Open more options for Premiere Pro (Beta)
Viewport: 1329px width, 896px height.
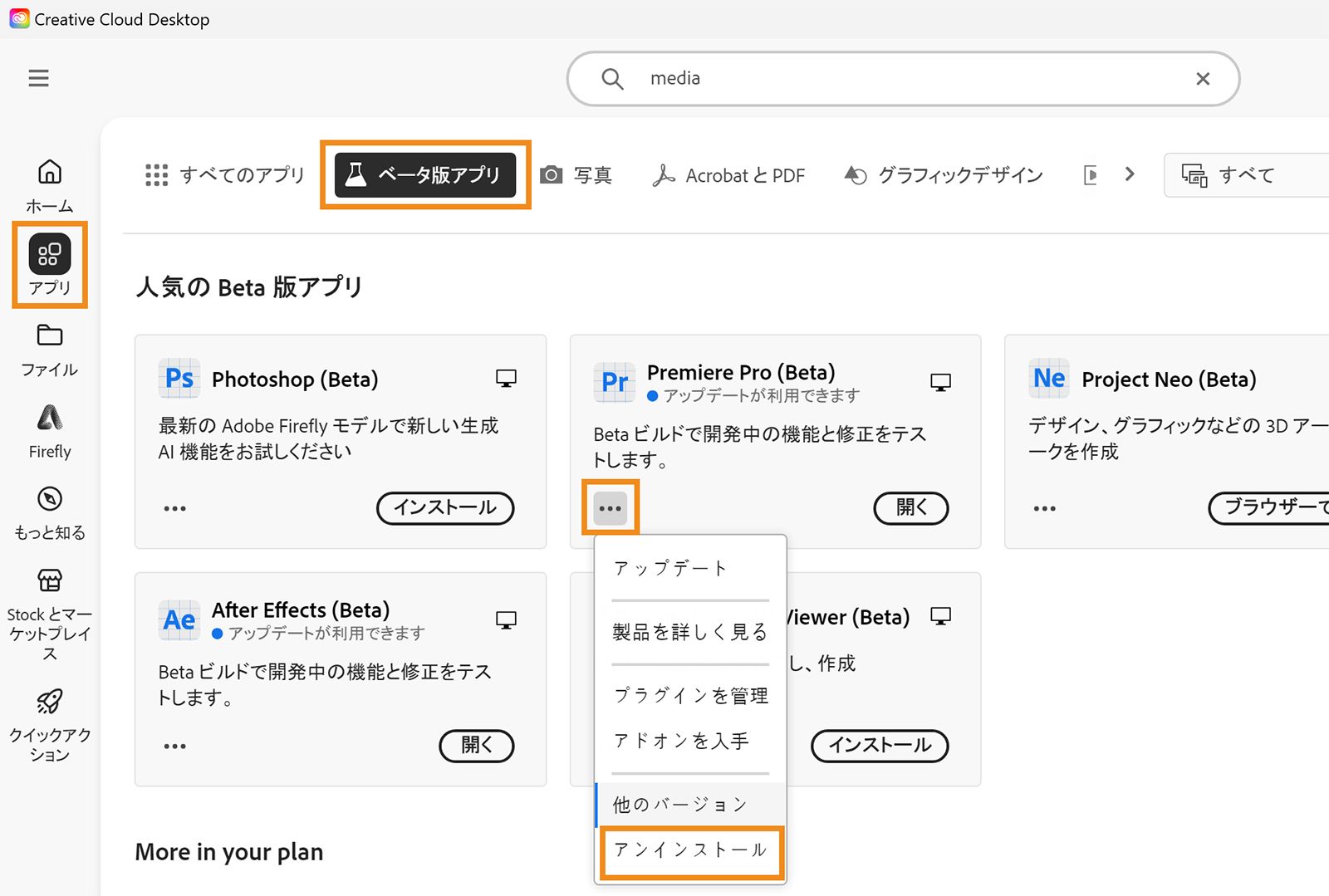pyautogui.click(x=611, y=508)
